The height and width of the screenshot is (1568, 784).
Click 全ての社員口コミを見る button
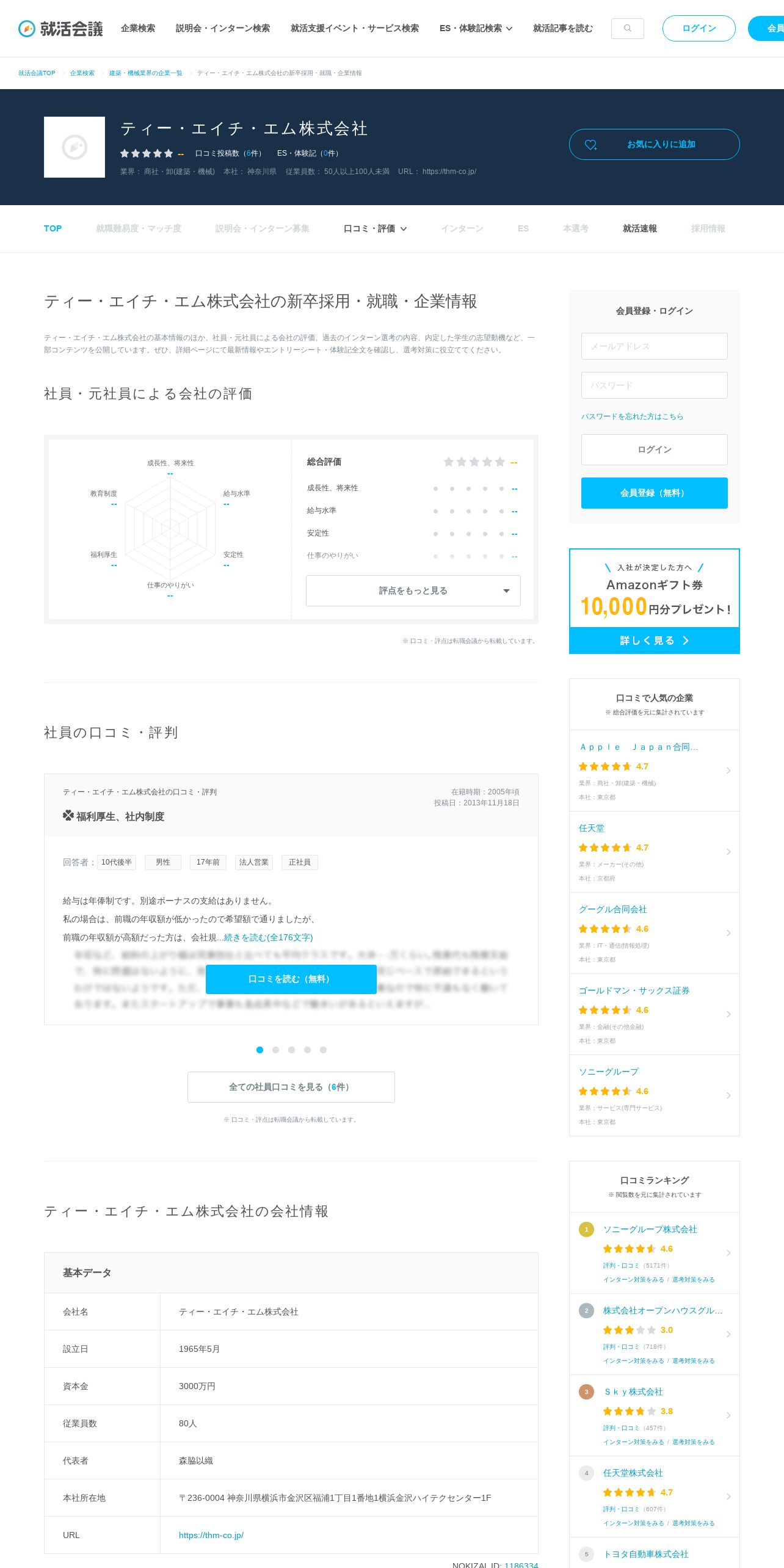[291, 1087]
